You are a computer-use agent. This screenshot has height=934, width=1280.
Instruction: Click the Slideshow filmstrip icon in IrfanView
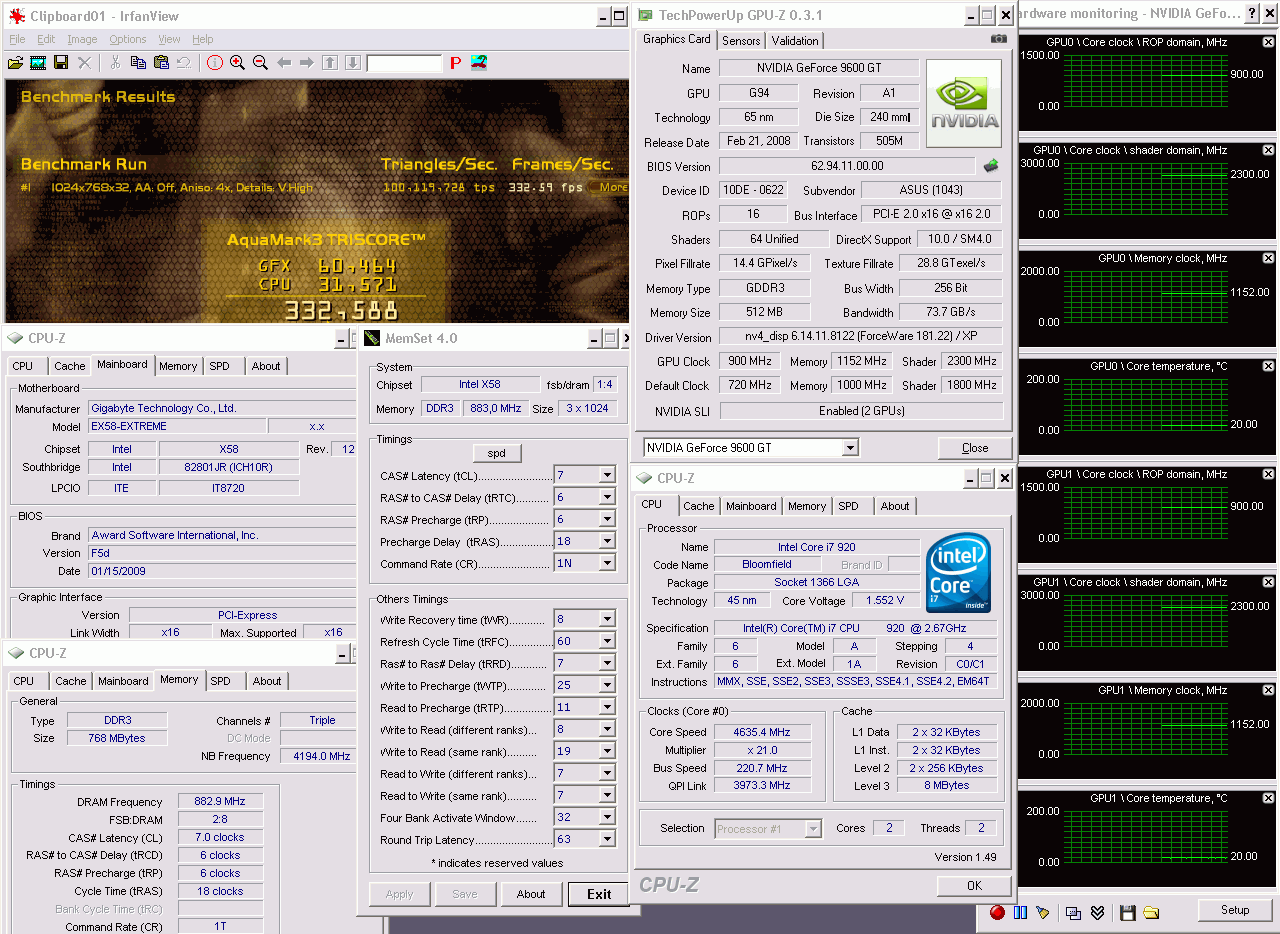[x=38, y=62]
